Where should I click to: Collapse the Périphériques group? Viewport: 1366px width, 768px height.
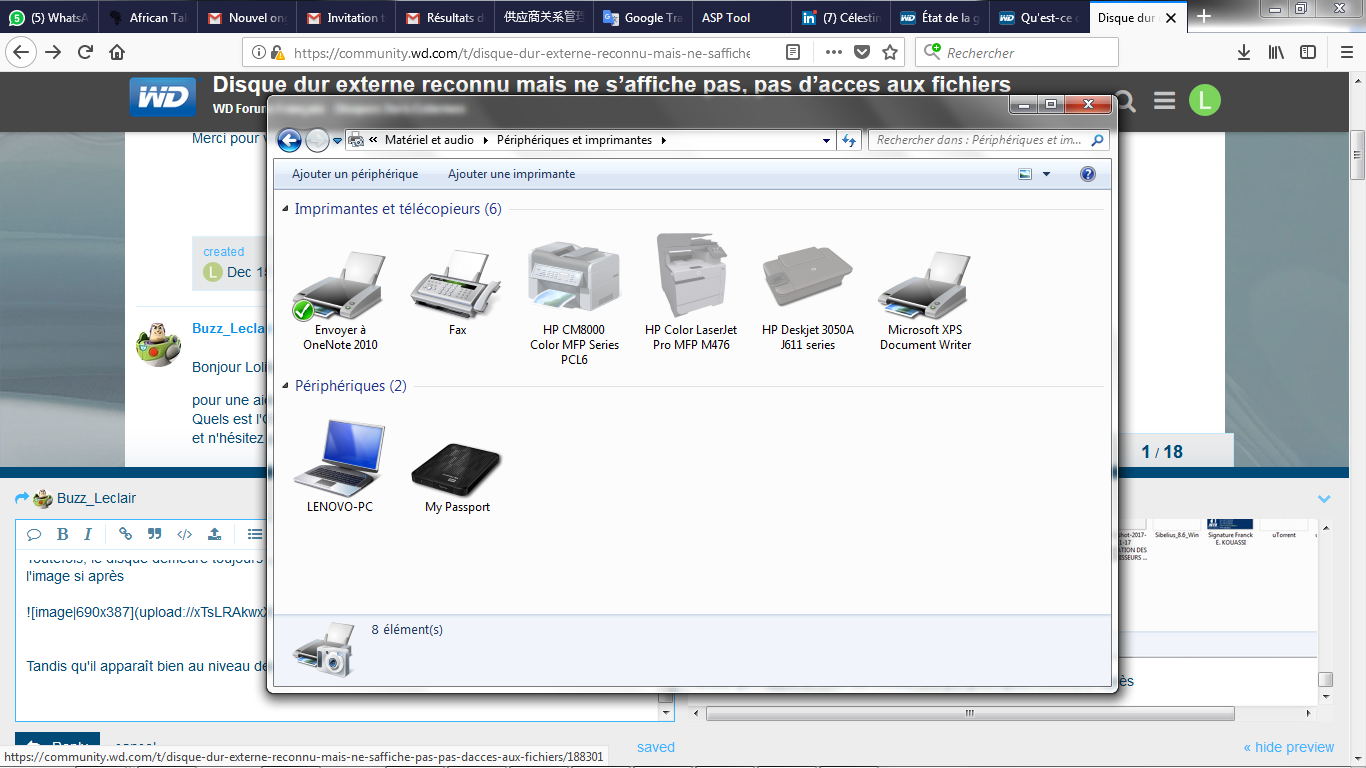tap(286, 386)
